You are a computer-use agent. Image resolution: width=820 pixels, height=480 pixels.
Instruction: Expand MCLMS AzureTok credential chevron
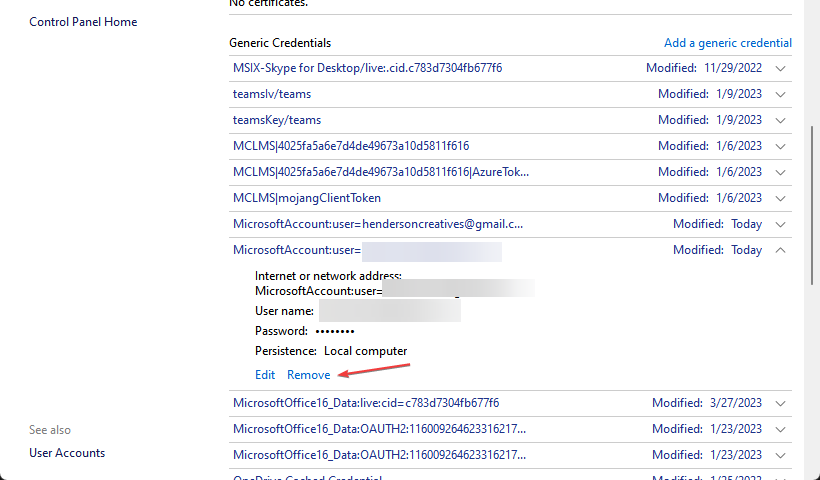(x=780, y=173)
